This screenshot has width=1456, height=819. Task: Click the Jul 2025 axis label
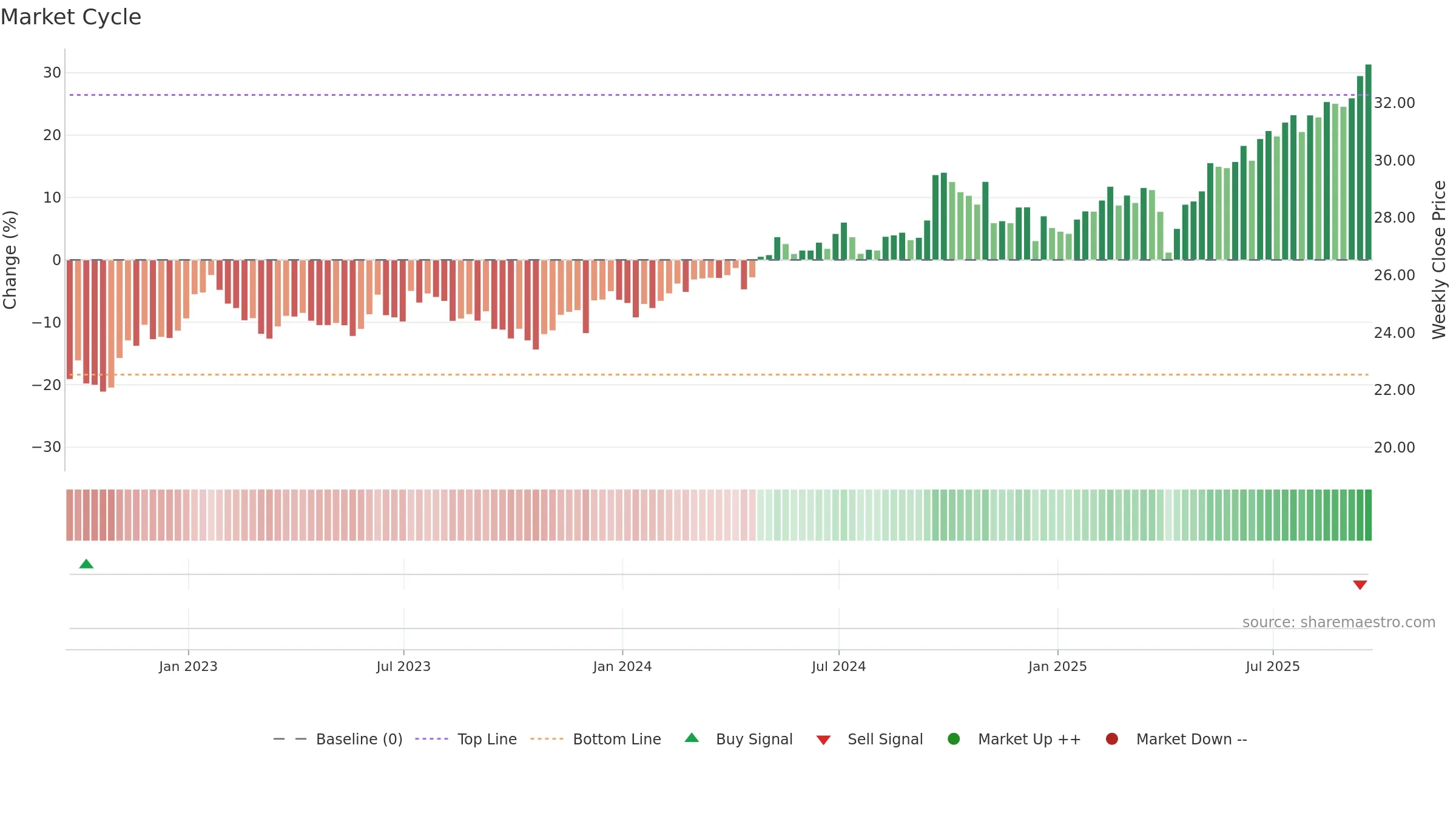pyautogui.click(x=1273, y=666)
